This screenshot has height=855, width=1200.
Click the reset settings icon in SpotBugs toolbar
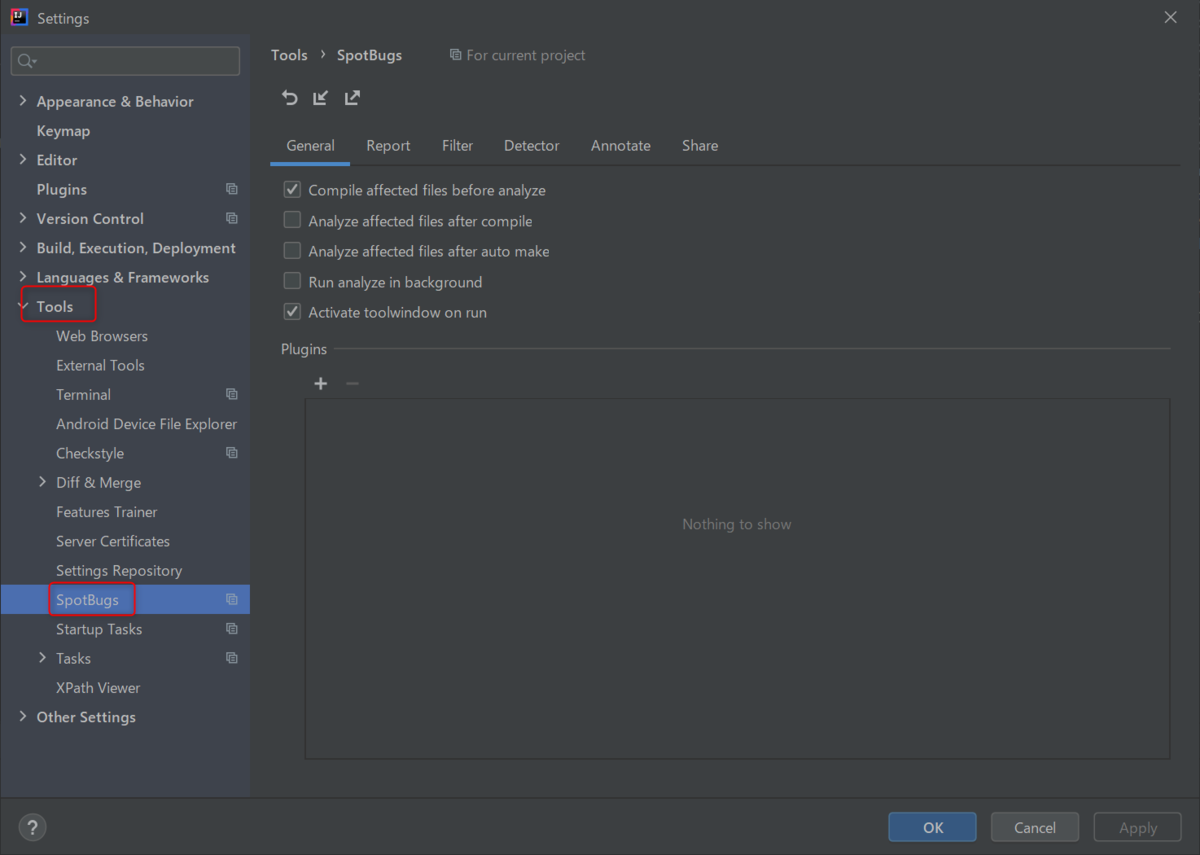[289, 97]
